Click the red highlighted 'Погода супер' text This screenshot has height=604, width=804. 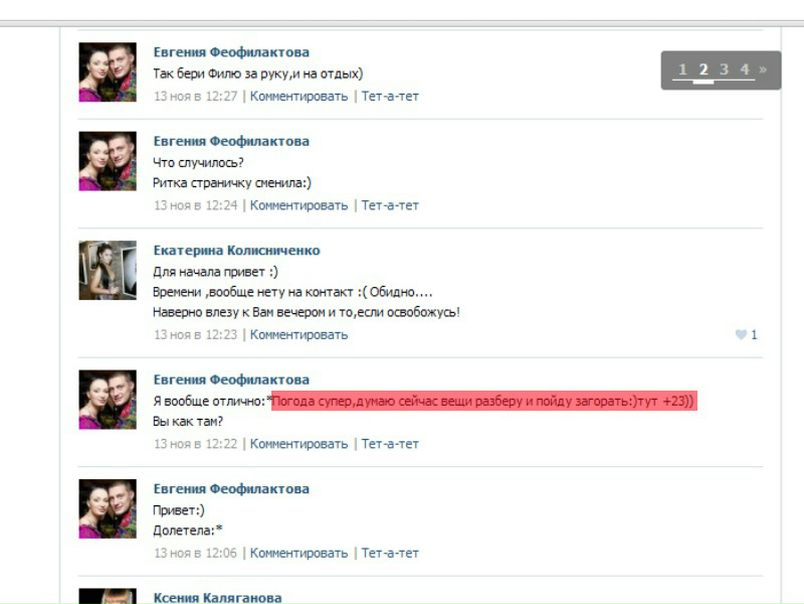point(484,400)
